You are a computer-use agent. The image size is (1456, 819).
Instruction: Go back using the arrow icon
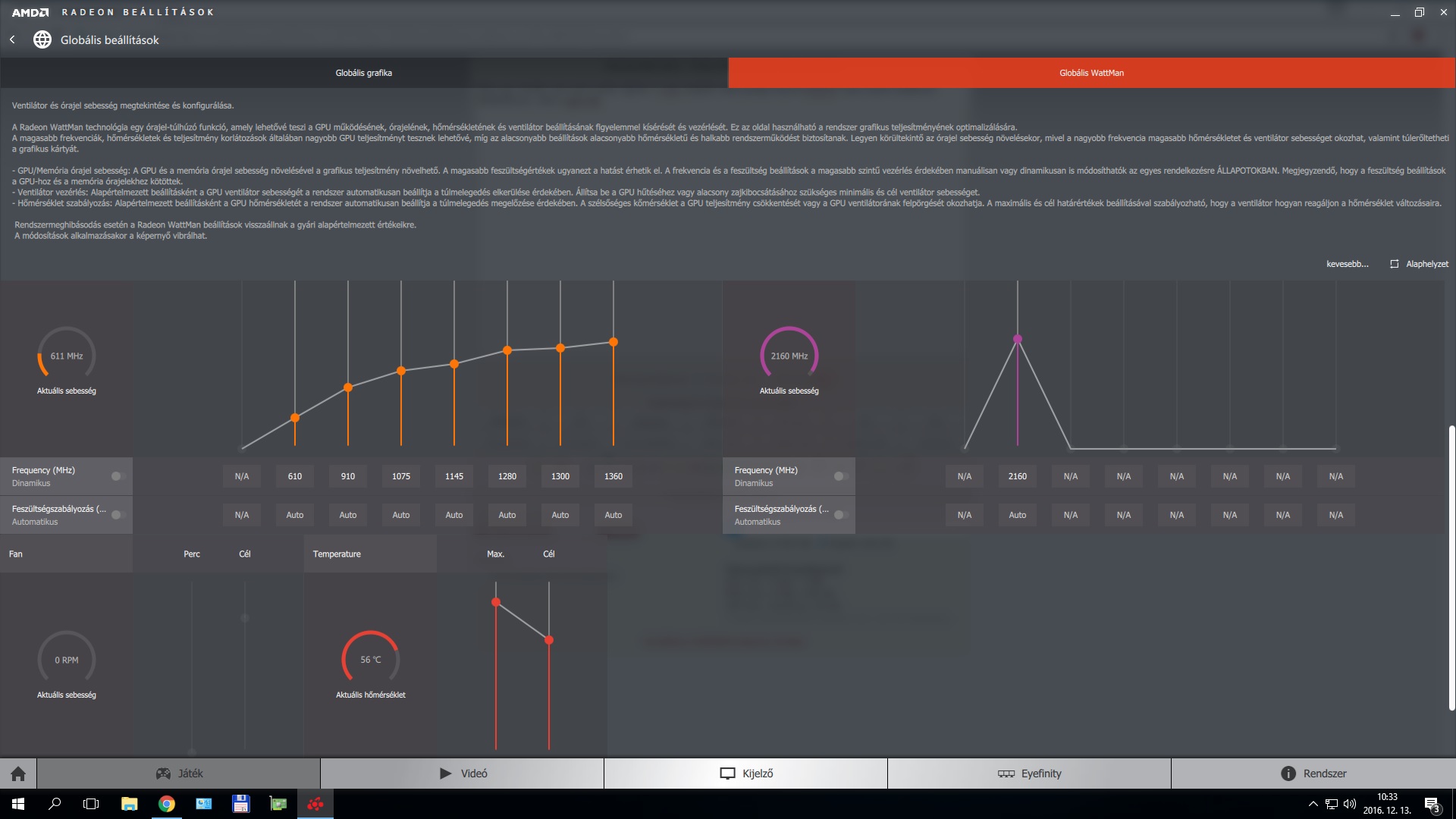12,39
